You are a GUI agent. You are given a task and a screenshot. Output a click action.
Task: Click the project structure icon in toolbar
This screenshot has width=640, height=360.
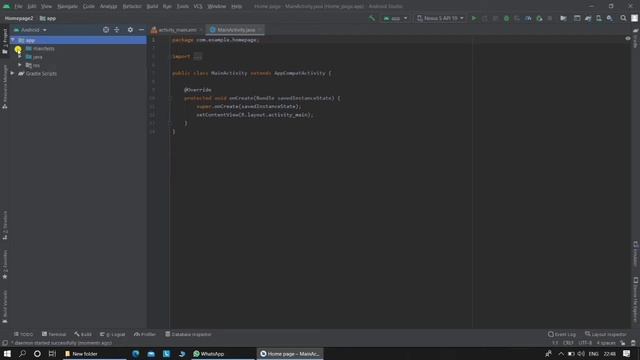click(x=563, y=18)
